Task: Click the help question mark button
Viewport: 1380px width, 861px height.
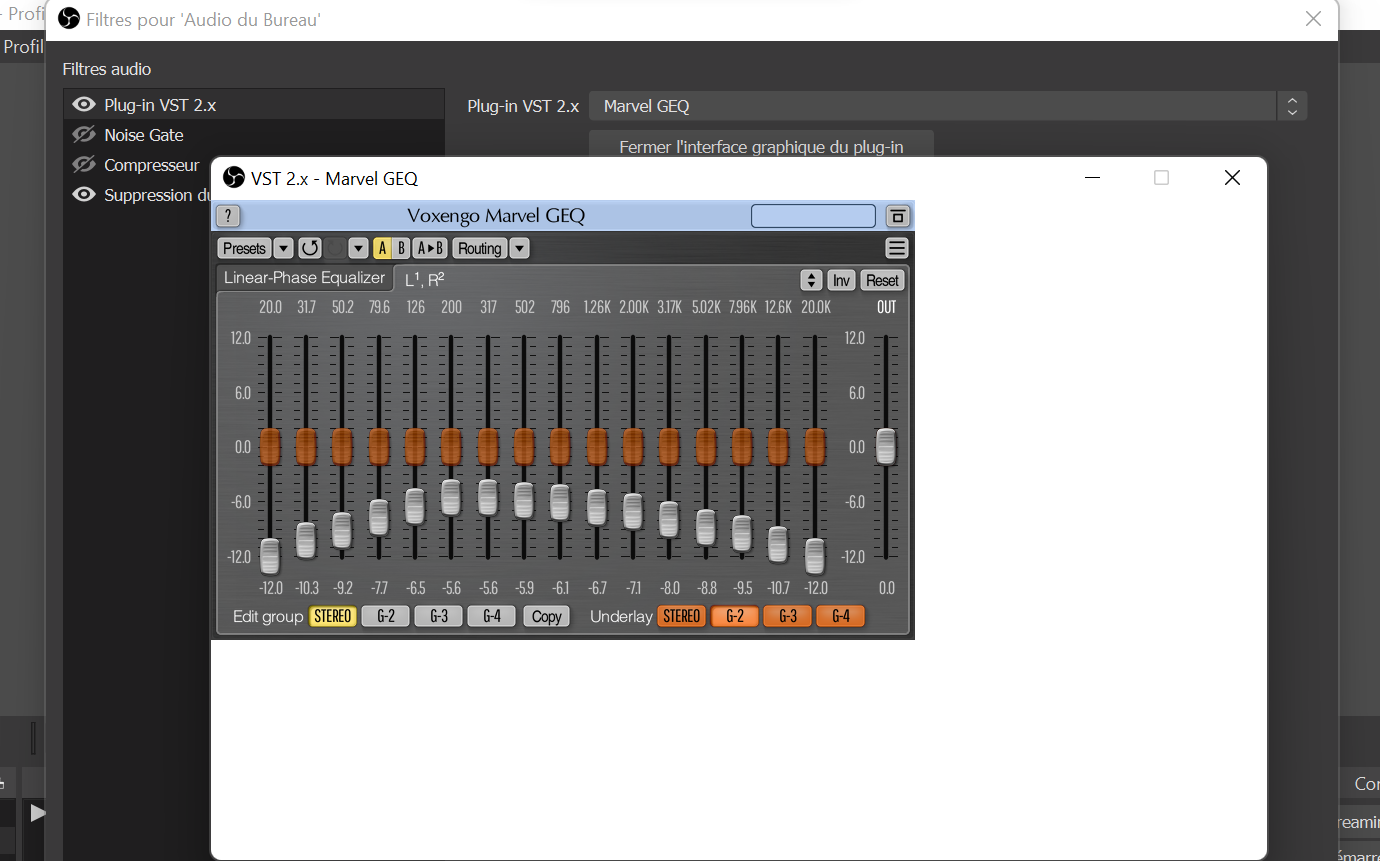Action: pyautogui.click(x=228, y=216)
